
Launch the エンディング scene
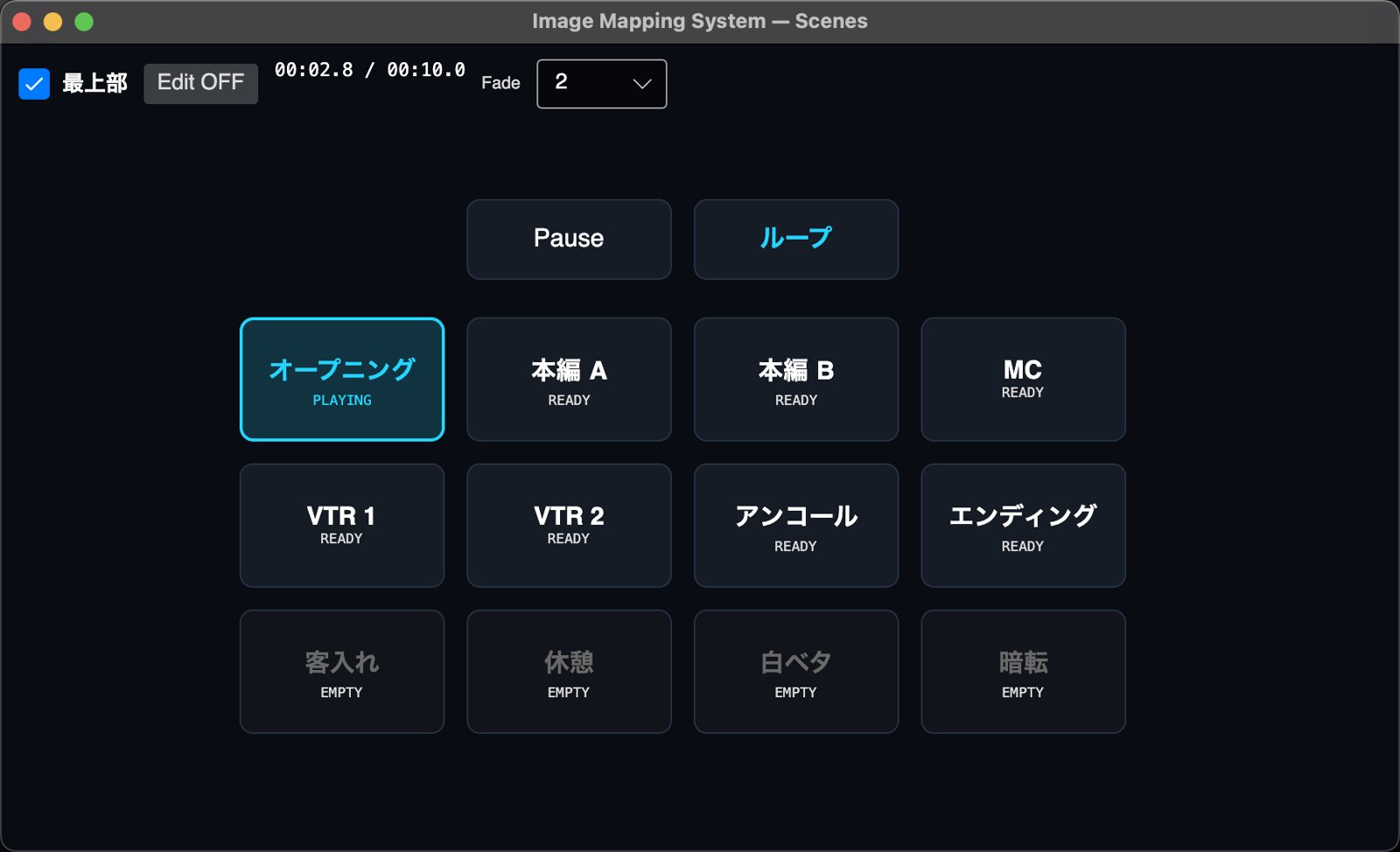click(x=1023, y=525)
